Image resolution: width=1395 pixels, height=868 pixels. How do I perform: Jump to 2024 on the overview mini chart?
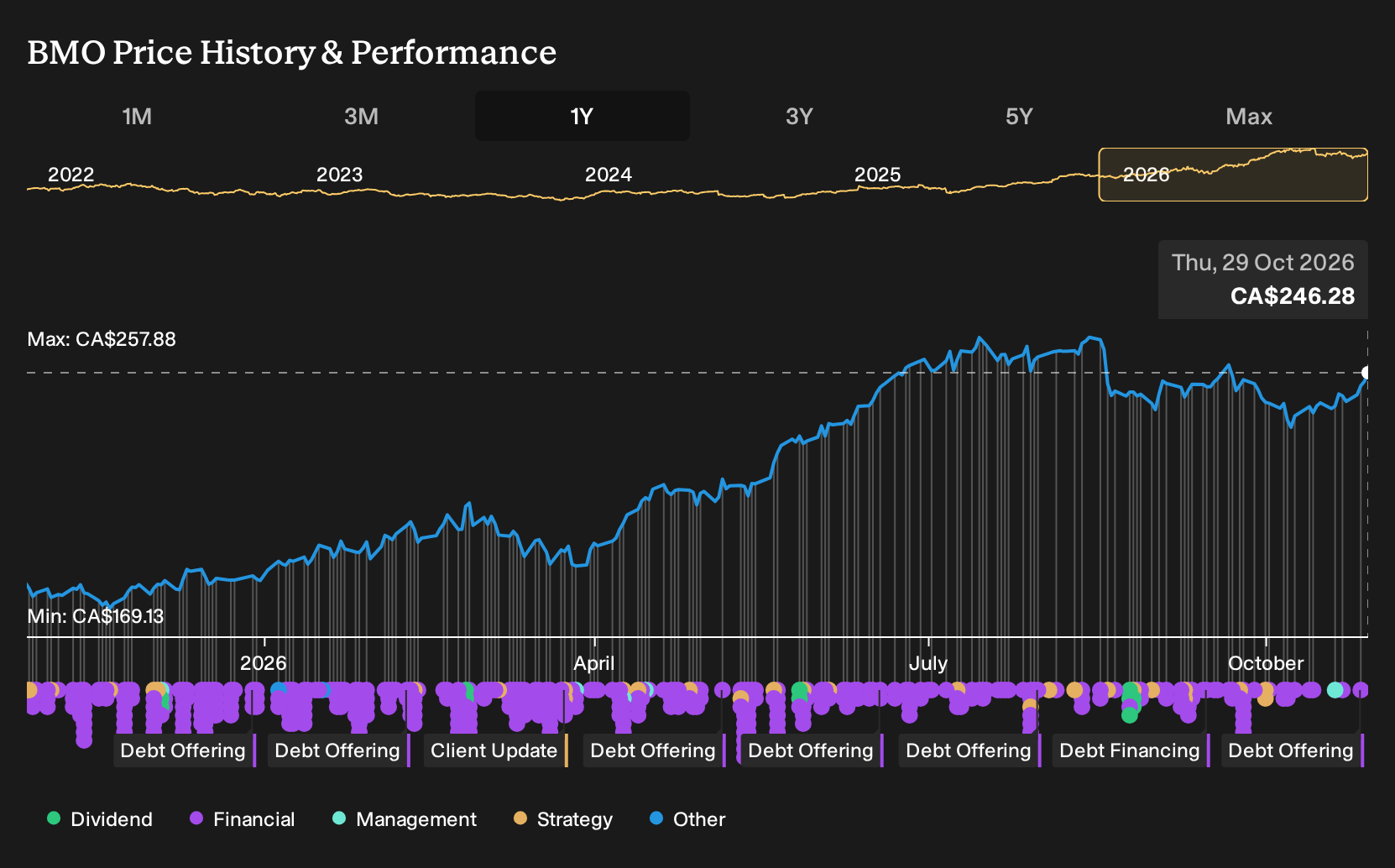point(608,175)
